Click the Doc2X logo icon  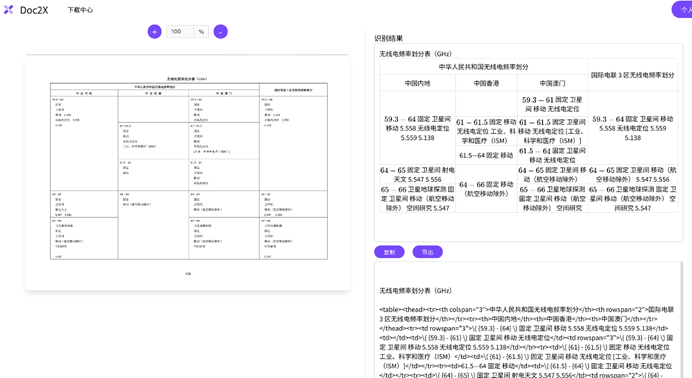[x=8, y=10]
